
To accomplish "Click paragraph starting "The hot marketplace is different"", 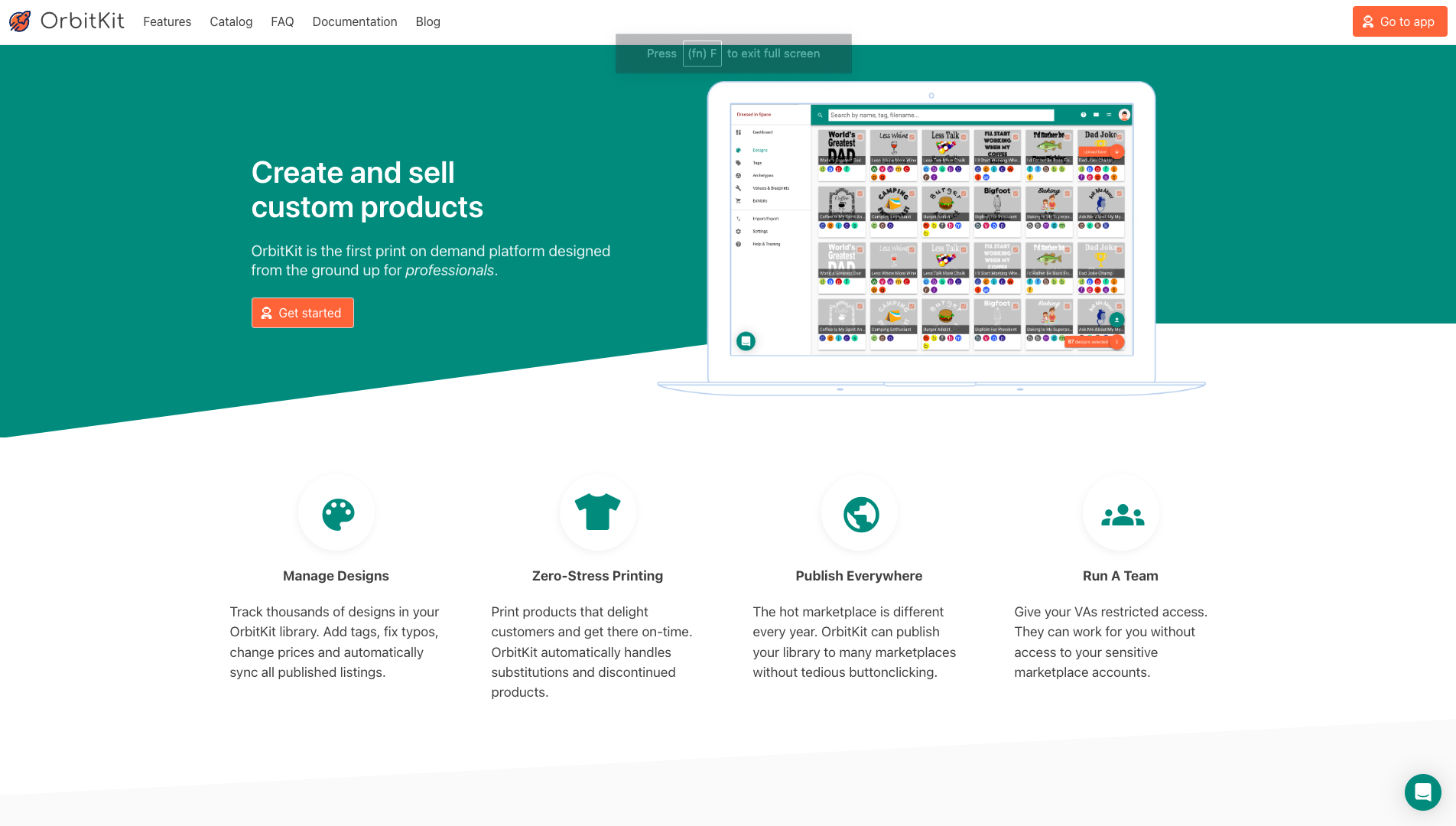I will point(855,642).
